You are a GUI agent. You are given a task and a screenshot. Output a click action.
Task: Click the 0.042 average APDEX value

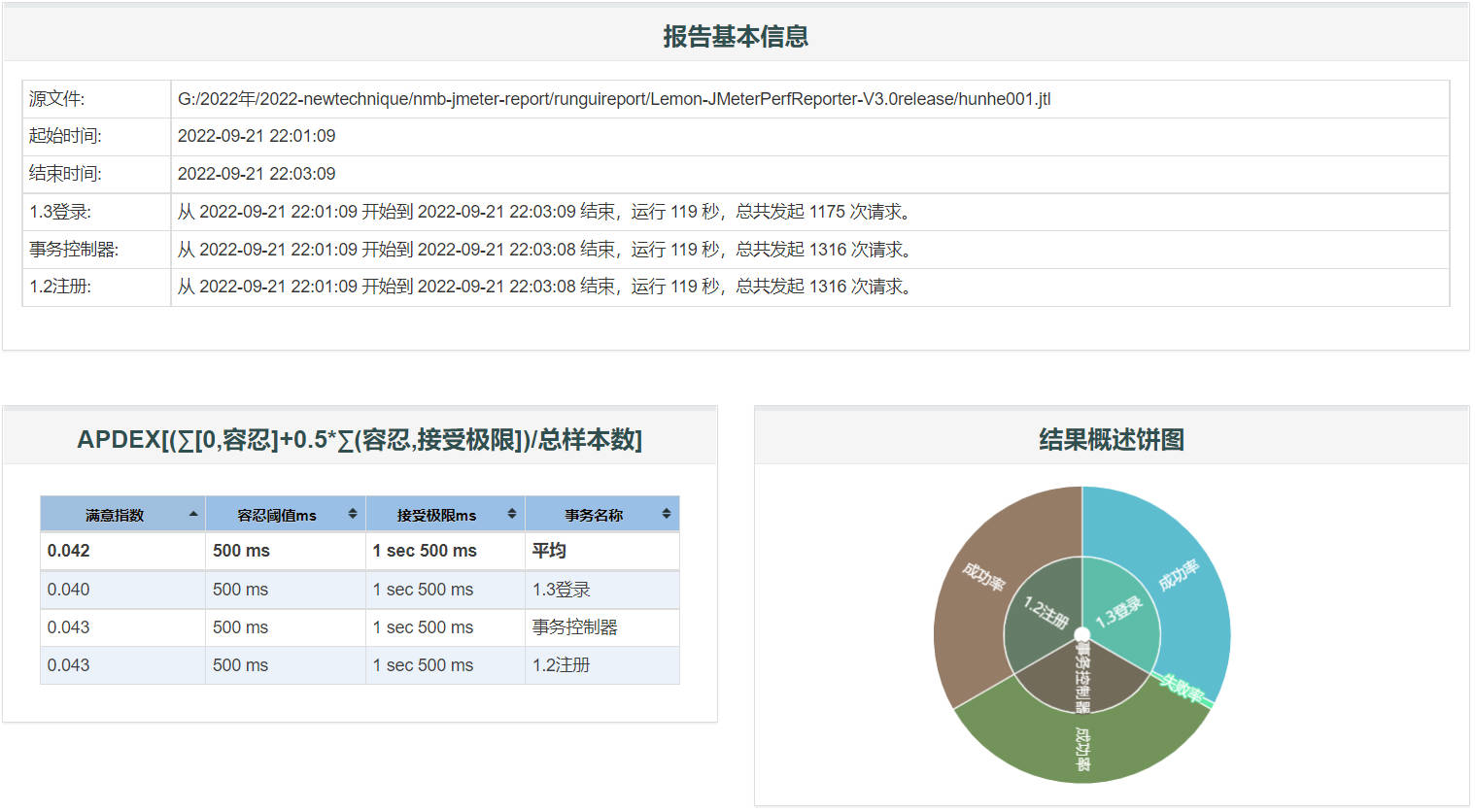coord(69,551)
